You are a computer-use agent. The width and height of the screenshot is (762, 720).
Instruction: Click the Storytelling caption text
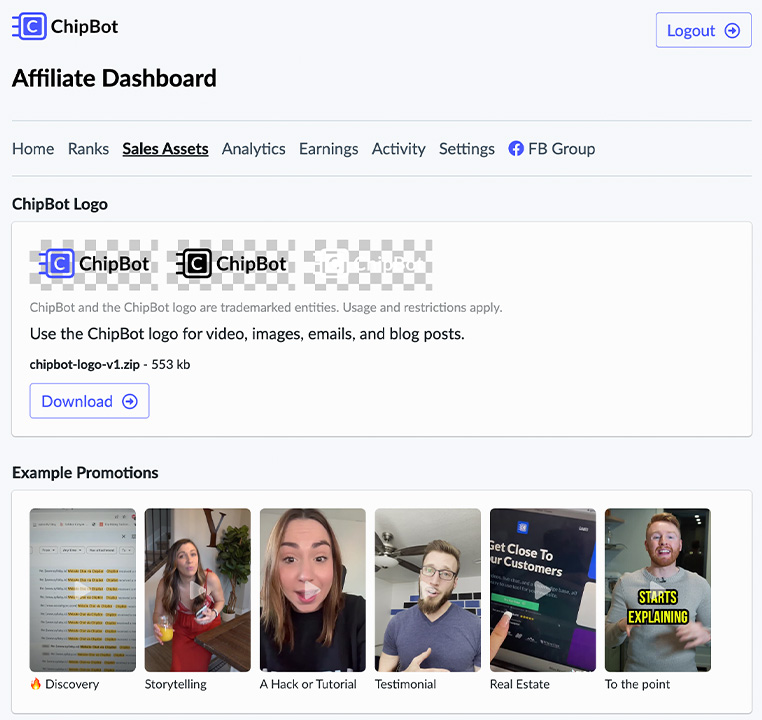175,684
